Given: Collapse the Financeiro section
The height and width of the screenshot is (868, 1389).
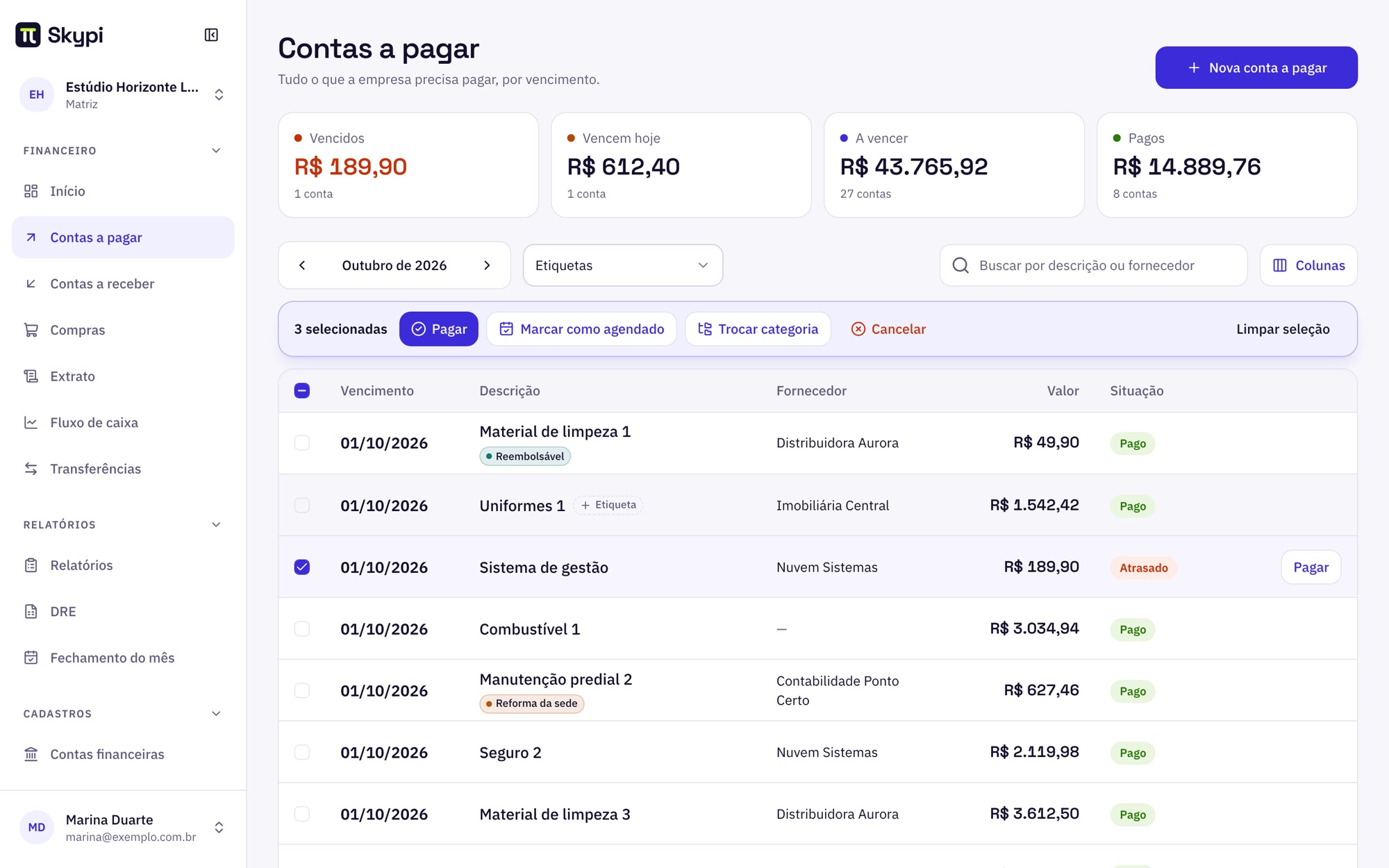Looking at the screenshot, I should [216, 151].
